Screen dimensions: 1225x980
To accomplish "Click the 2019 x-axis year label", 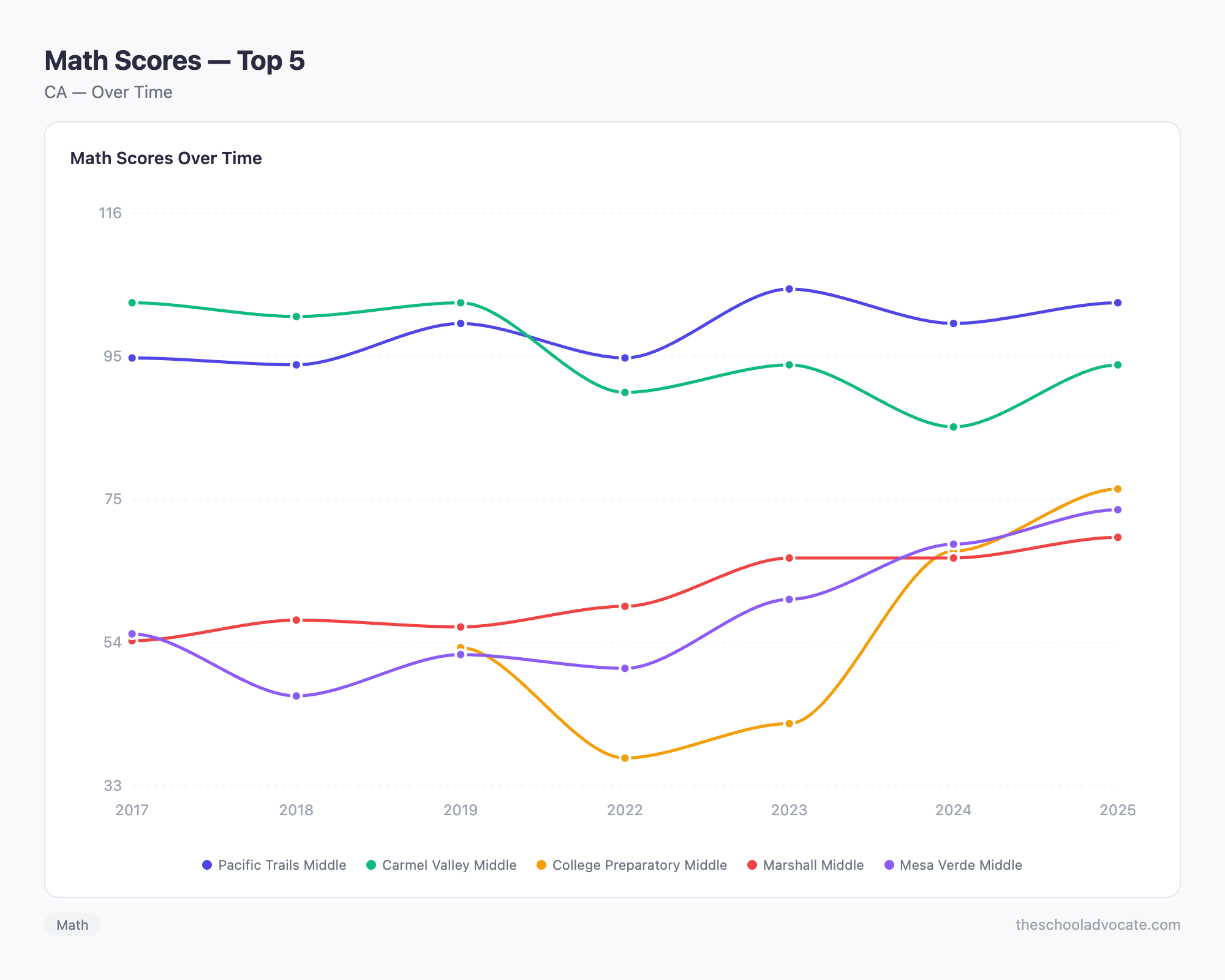I will tap(461, 810).
